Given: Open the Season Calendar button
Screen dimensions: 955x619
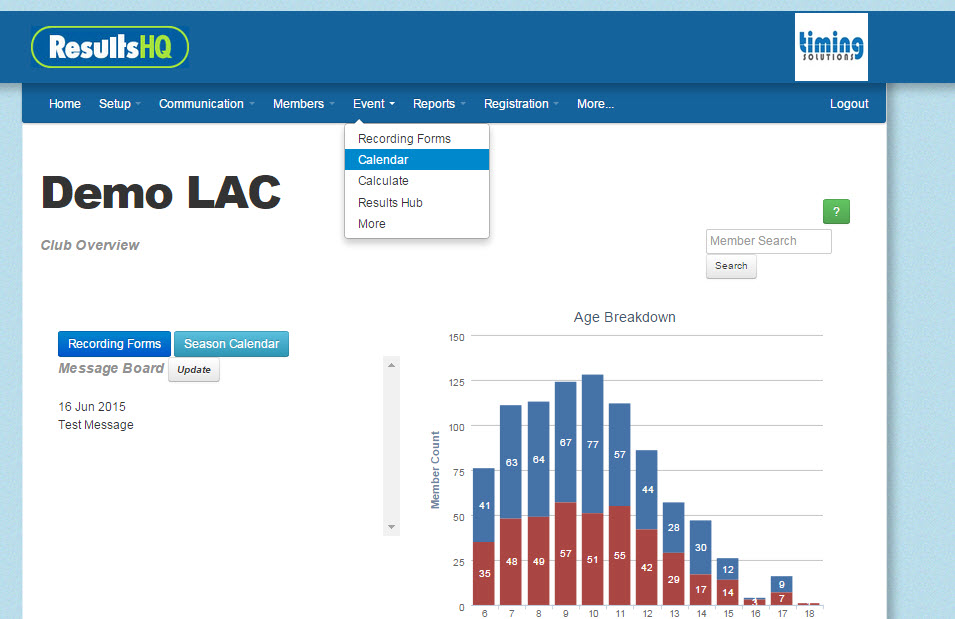Looking at the screenshot, I should pos(231,343).
